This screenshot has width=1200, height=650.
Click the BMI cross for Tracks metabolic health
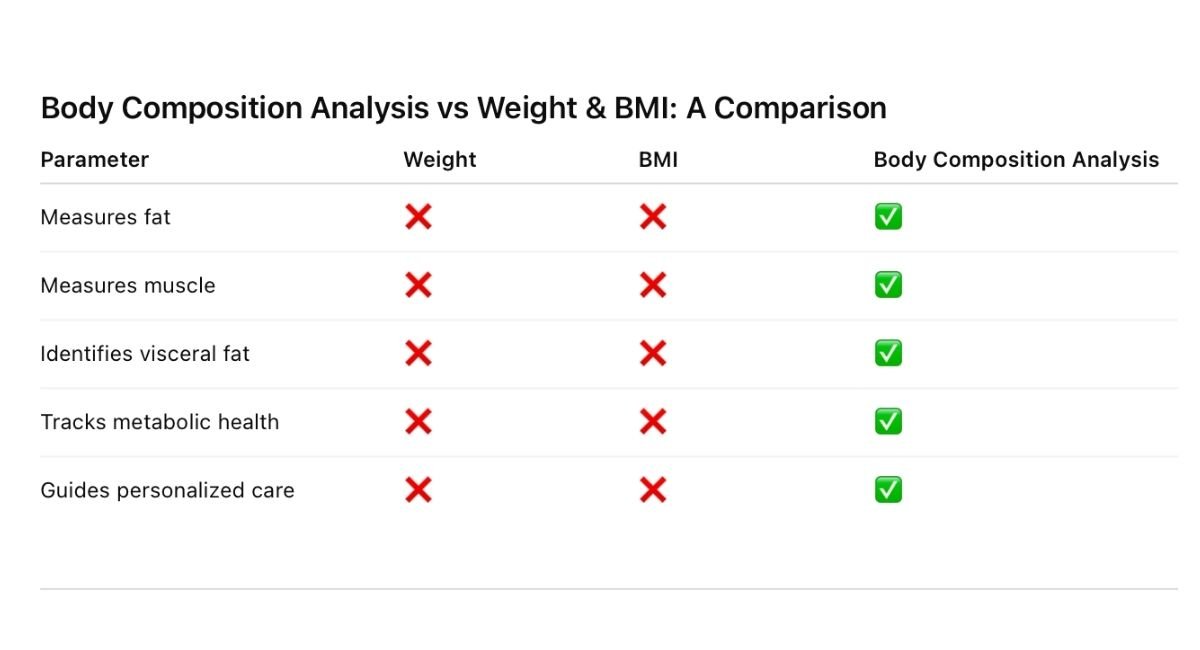coord(653,421)
